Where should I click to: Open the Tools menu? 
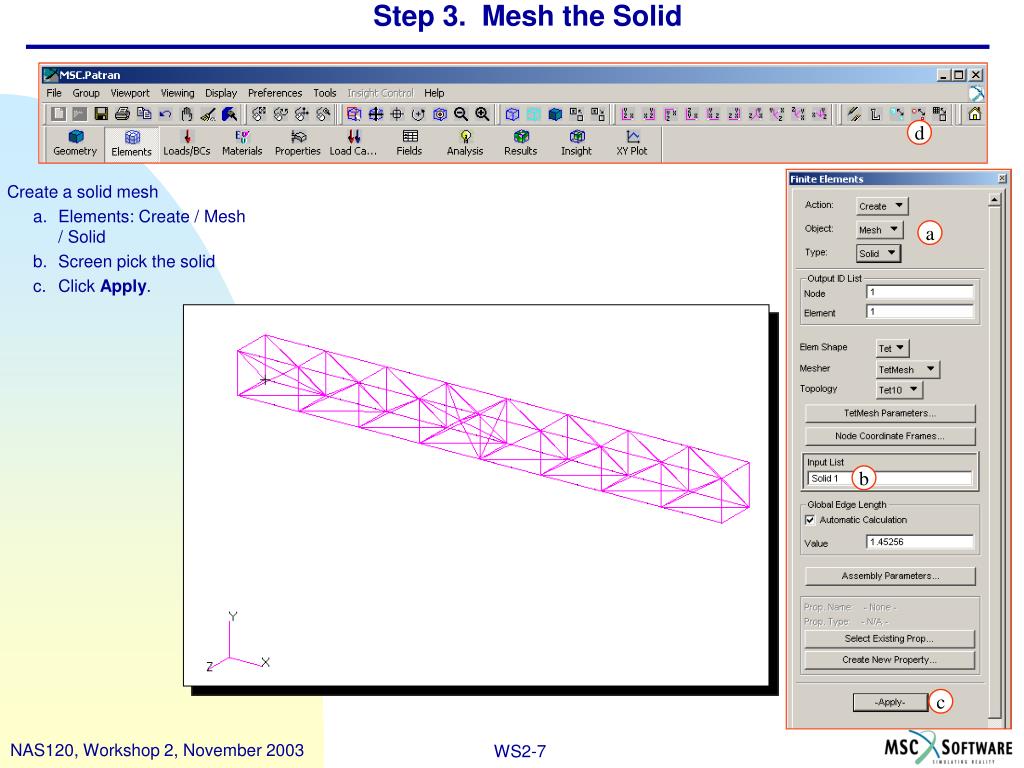tap(325, 93)
